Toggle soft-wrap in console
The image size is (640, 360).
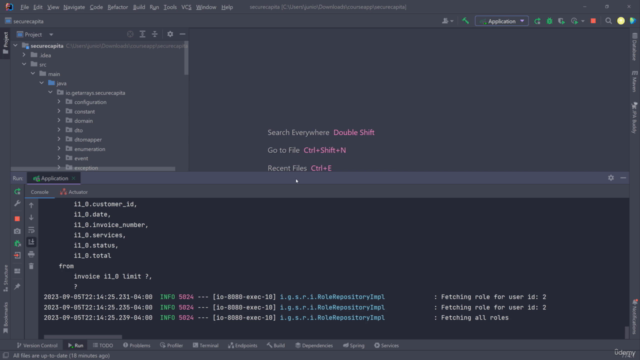31,230
